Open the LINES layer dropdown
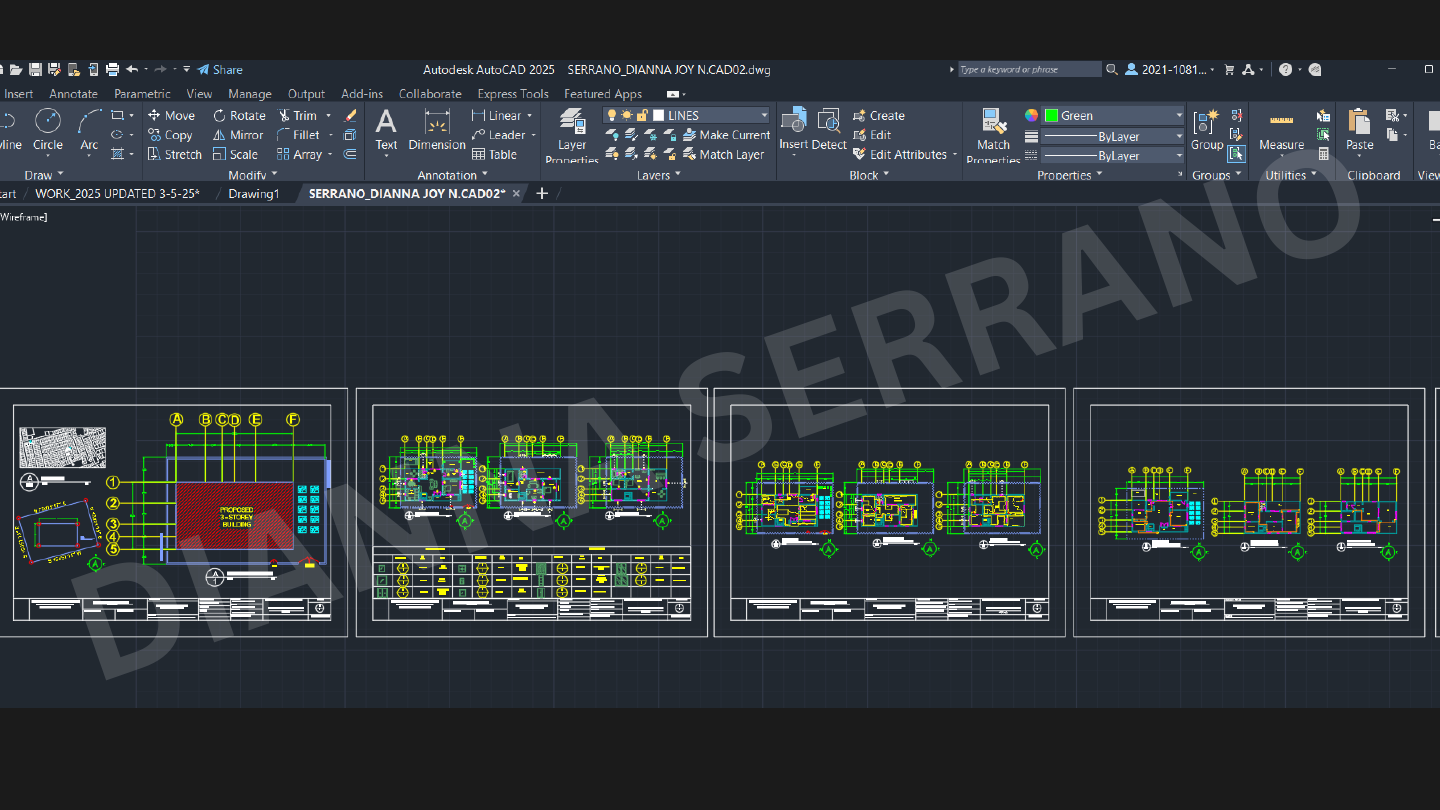1440x810 pixels. (x=765, y=114)
